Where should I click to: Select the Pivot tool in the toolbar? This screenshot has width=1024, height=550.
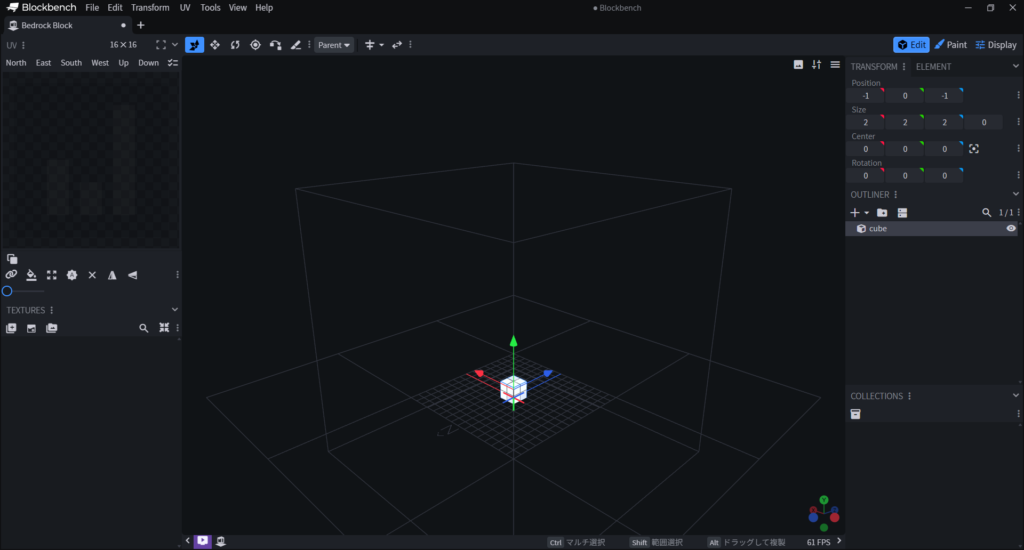tap(255, 45)
